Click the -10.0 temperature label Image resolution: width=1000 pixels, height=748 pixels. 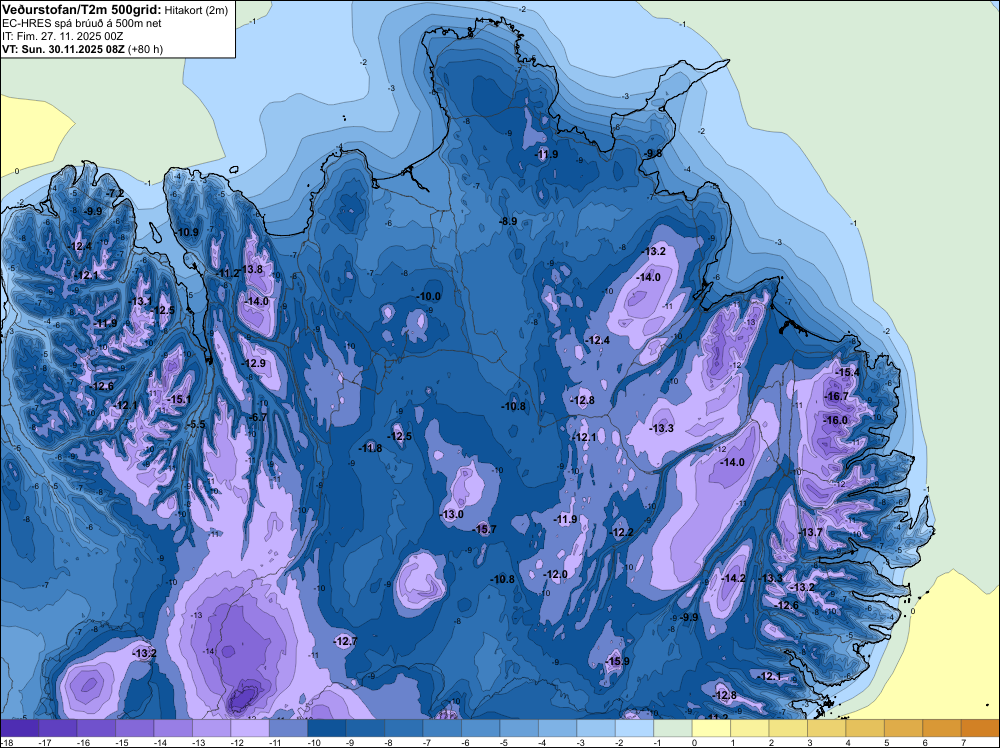click(429, 297)
